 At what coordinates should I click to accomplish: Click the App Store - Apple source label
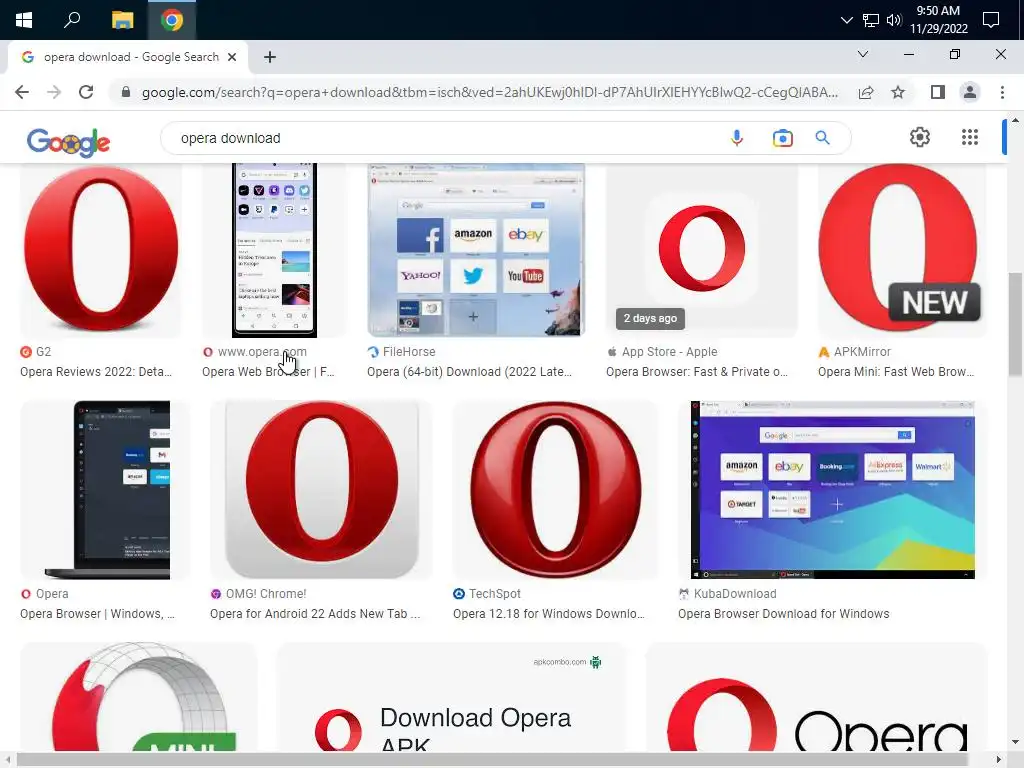tap(669, 351)
